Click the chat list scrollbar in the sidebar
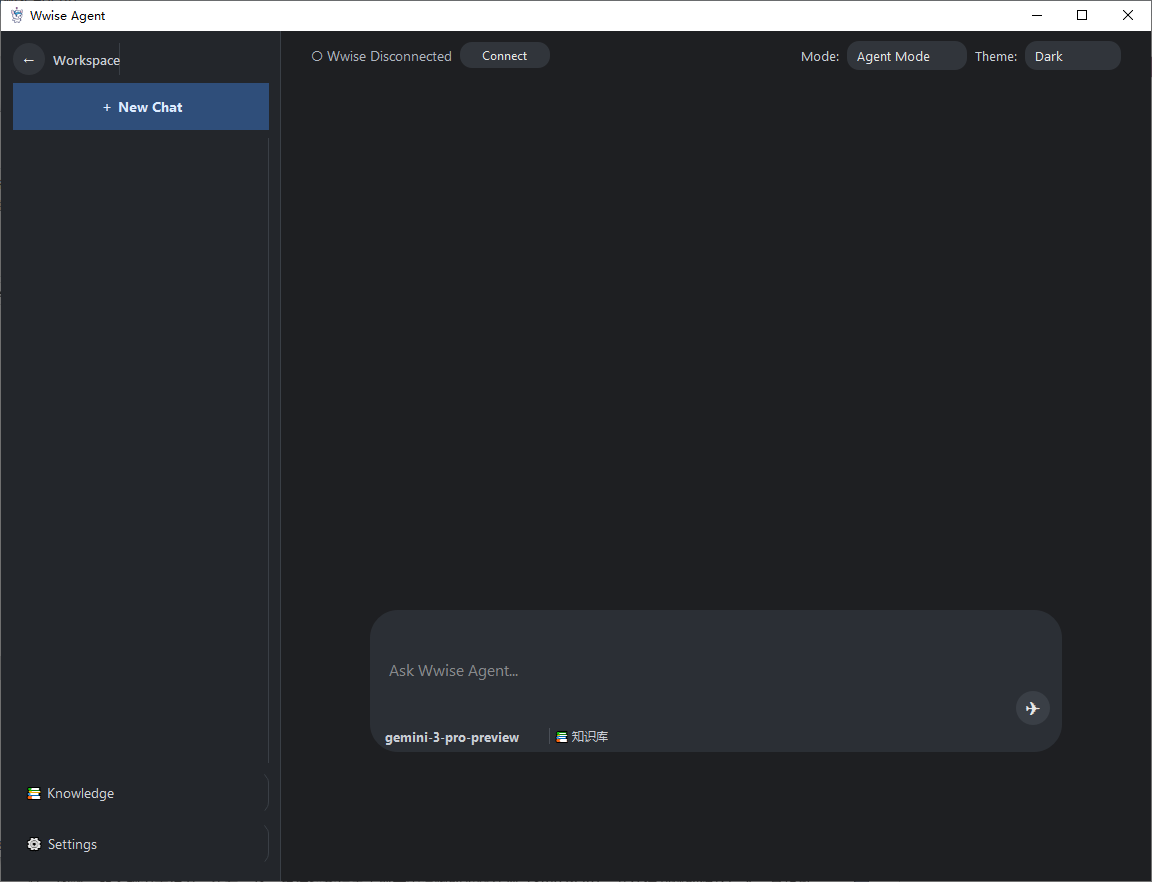This screenshot has width=1152, height=882. [x=269, y=450]
